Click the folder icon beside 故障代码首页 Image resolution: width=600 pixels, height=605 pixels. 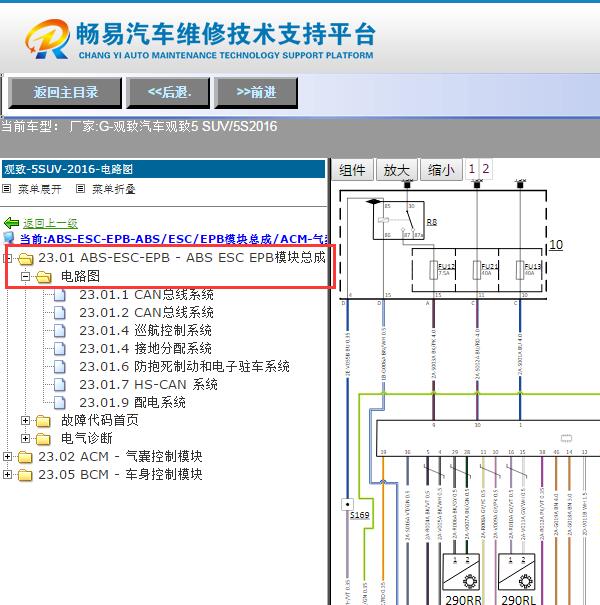[x=44, y=421]
